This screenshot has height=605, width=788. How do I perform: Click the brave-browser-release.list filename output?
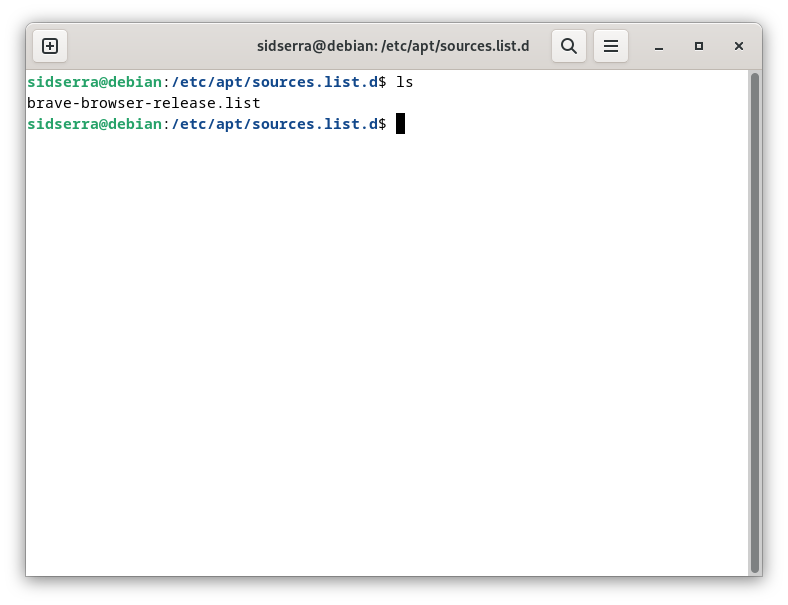[144, 103]
